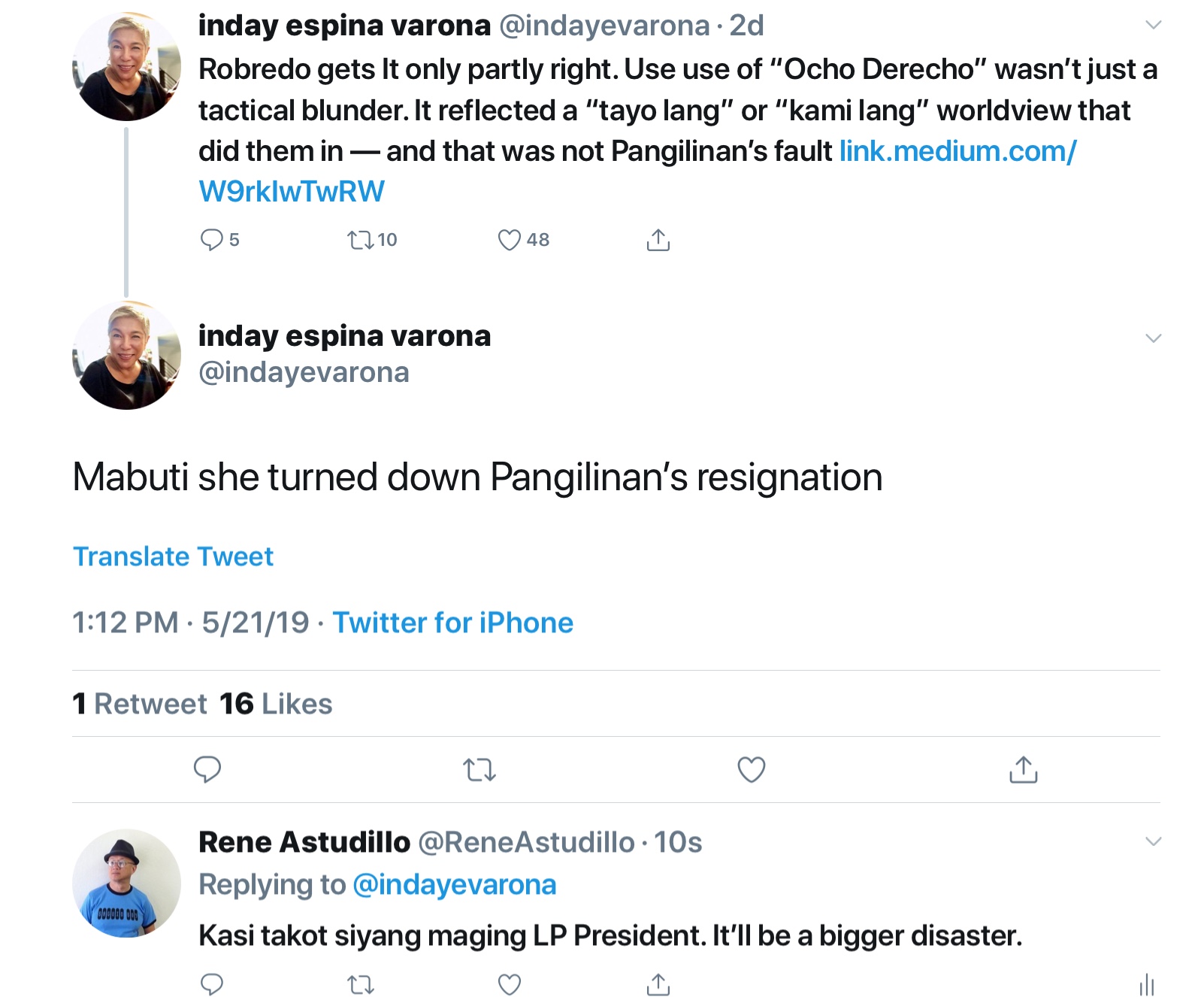The height and width of the screenshot is (997, 1204).
Task: Share the Ocho Derecho tweet
Action: point(658,240)
